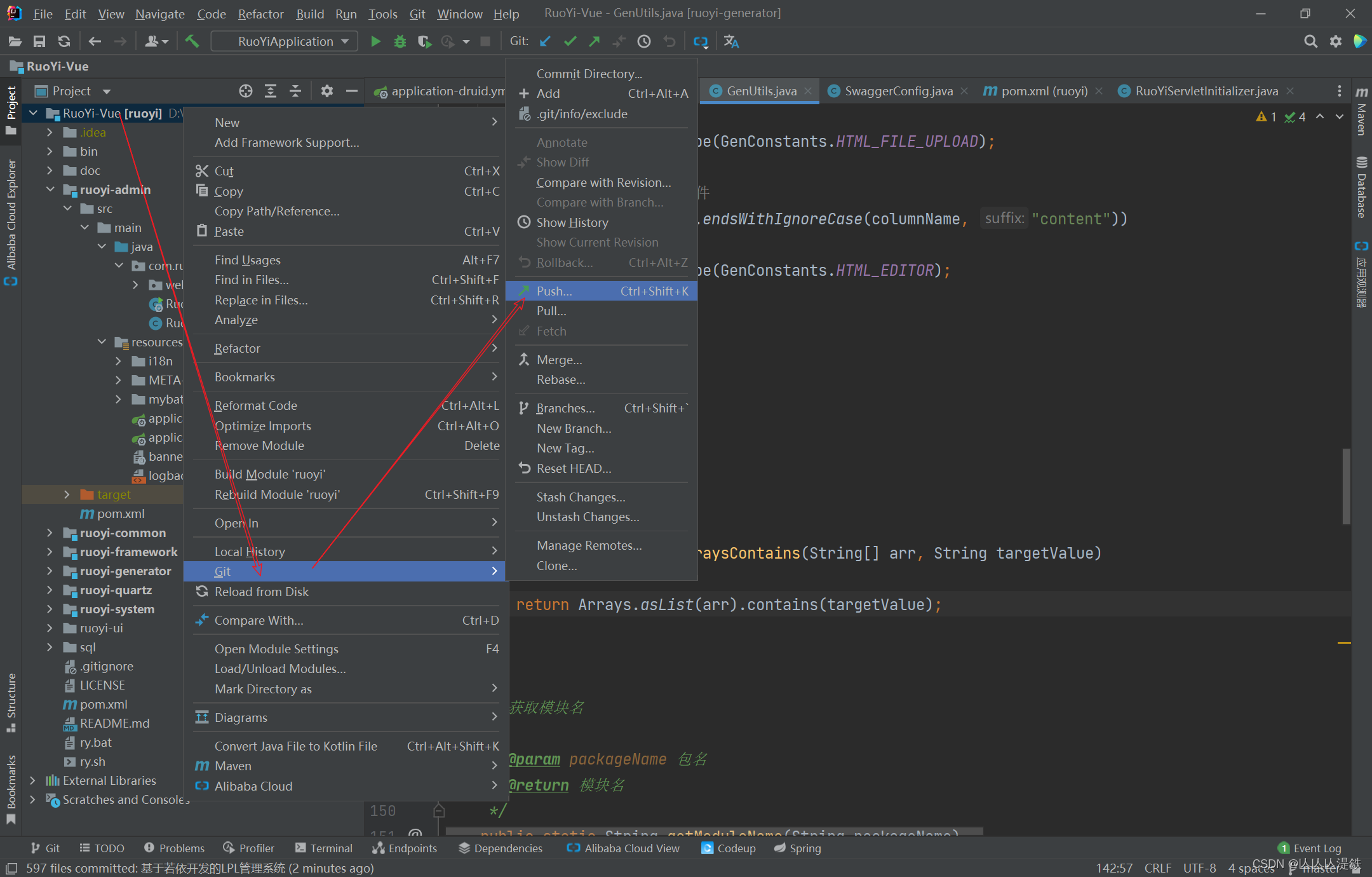Image resolution: width=1372 pixels, height=877 pixels.
Task: Click the green Run application arrow
Action: [x=375, y=41]
